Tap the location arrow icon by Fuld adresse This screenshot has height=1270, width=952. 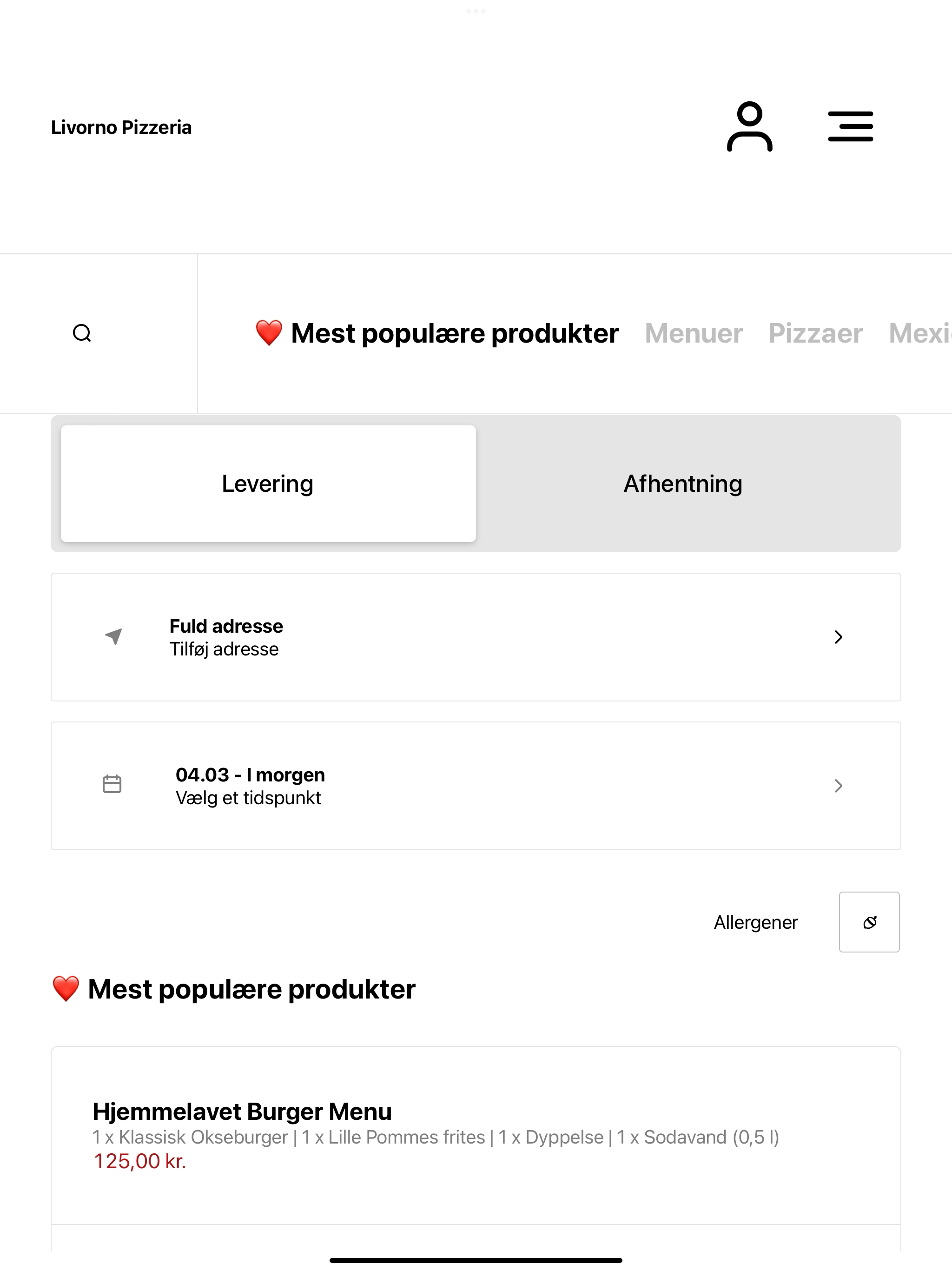[x=114, y=636]
